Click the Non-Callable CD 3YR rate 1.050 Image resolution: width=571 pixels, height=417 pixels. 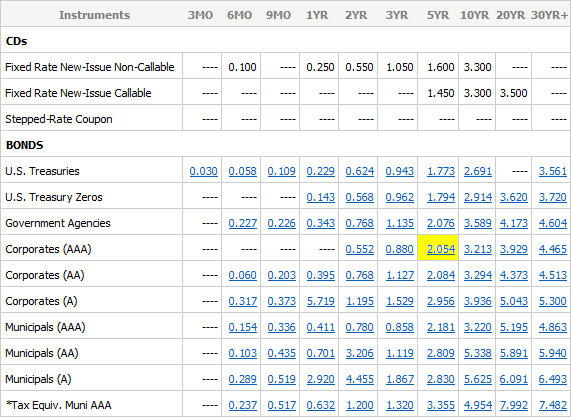click(399, 67)
